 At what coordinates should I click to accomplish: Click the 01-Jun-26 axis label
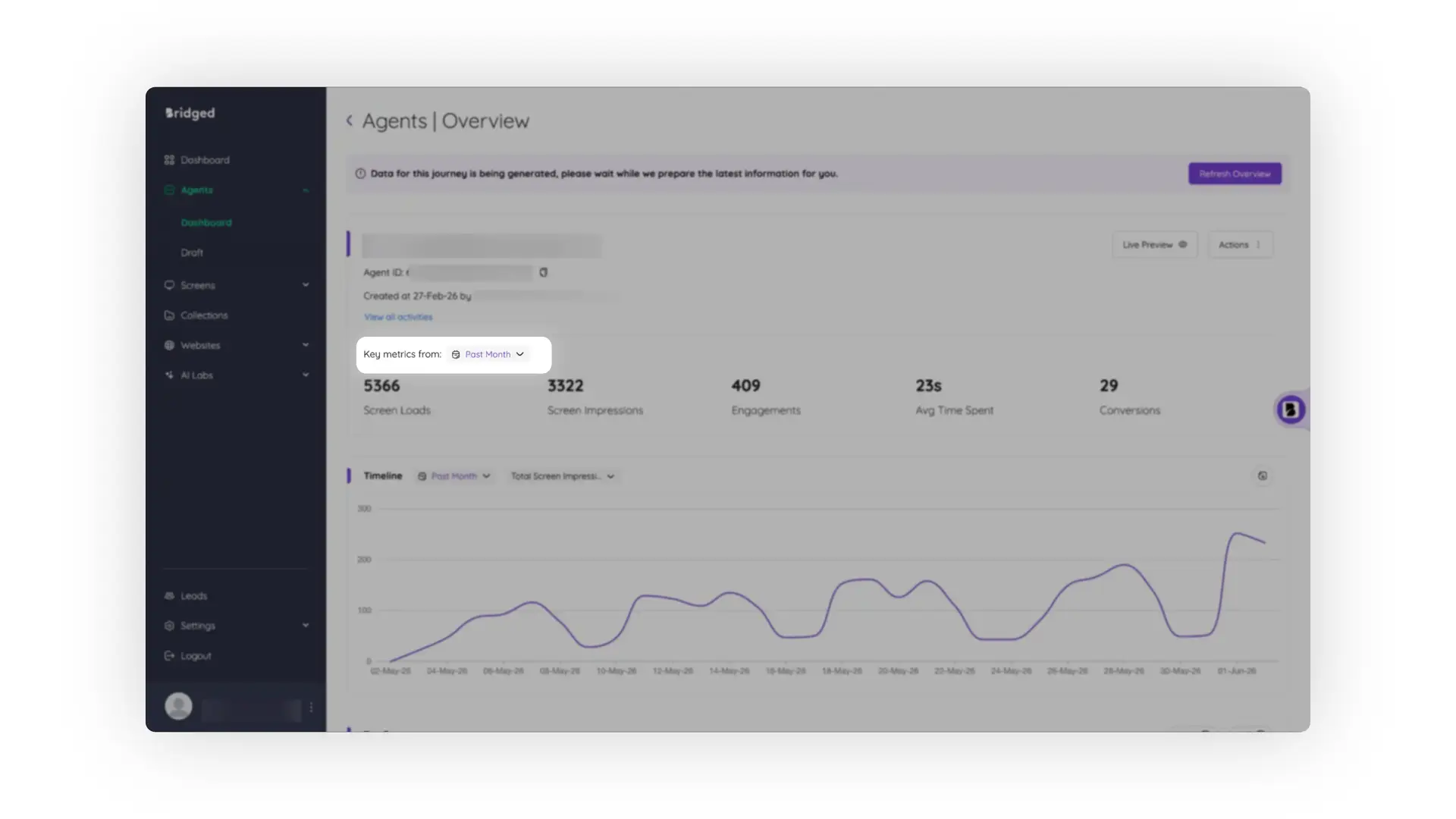click(1237, 671)
